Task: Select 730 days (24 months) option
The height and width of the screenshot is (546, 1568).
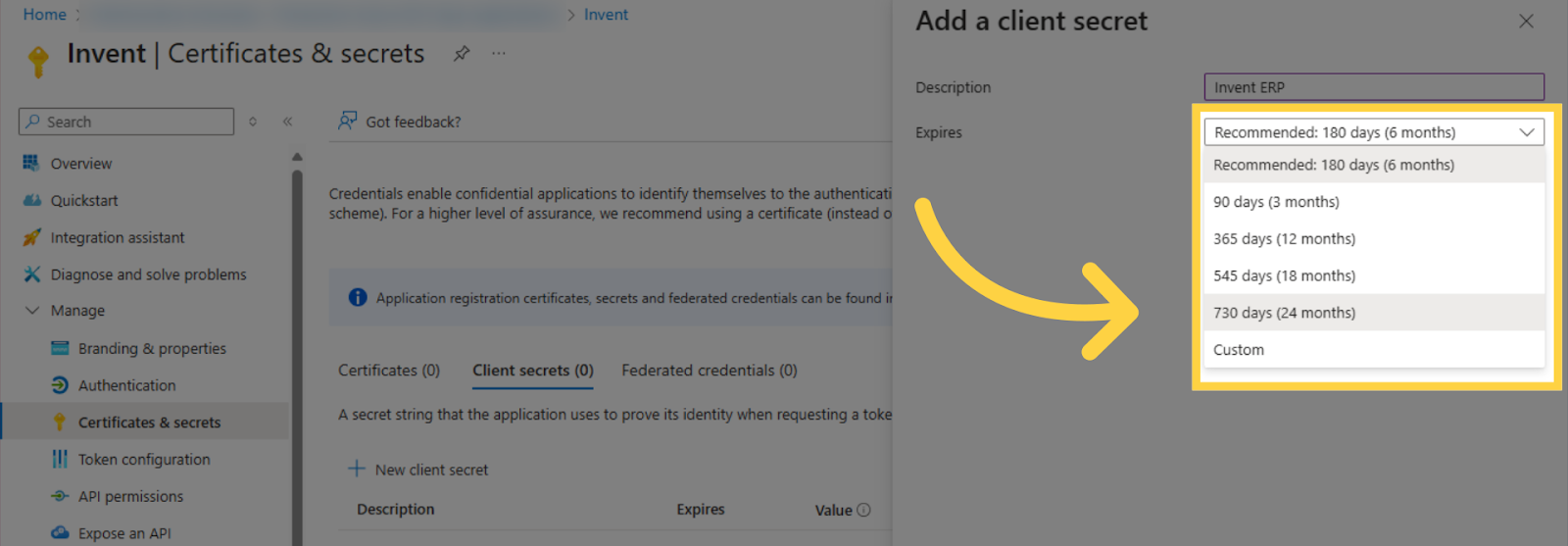Action: pos(1374,313)
